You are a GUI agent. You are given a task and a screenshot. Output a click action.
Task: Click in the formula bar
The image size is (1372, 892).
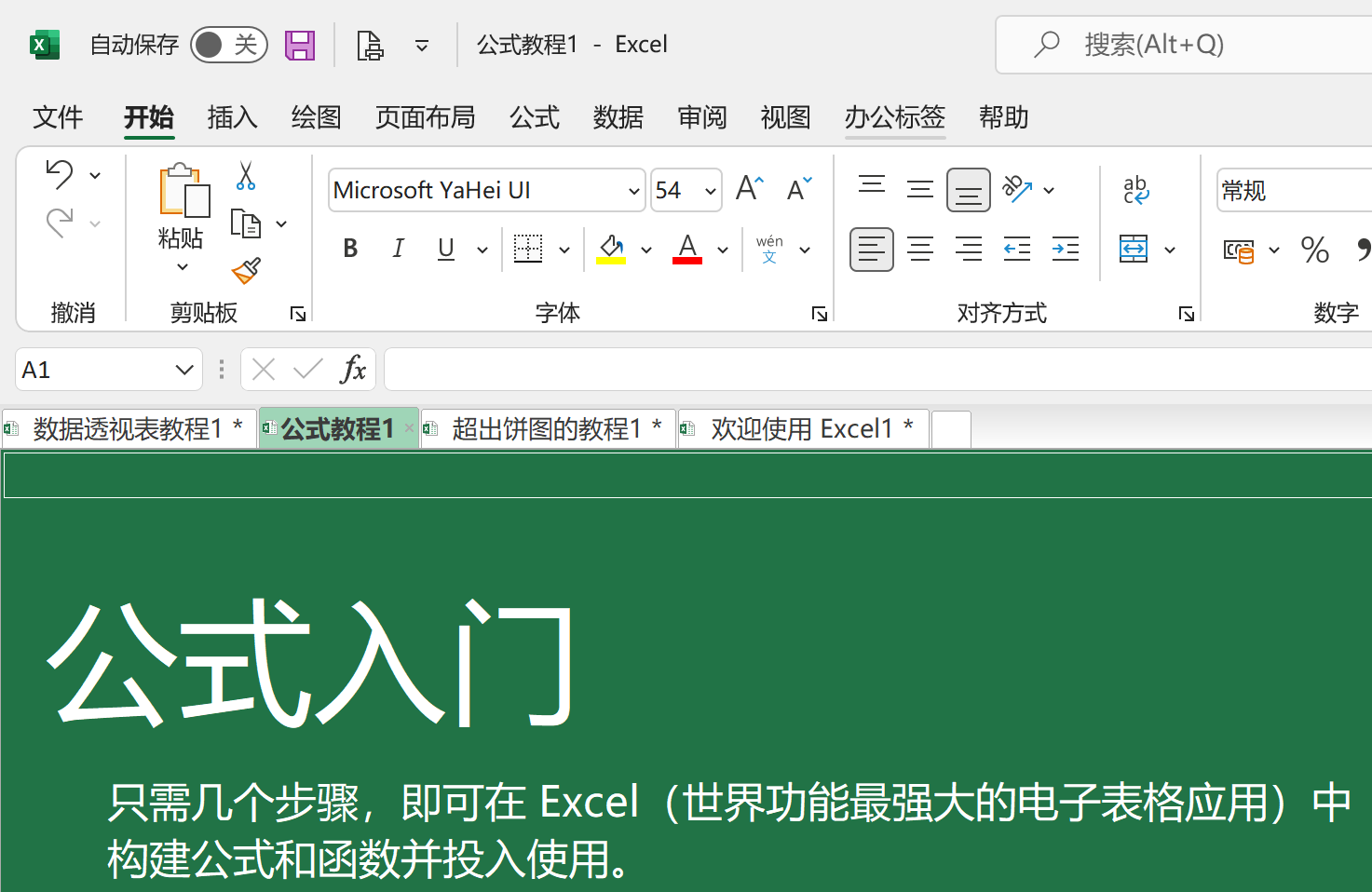(x=877, y=371)
